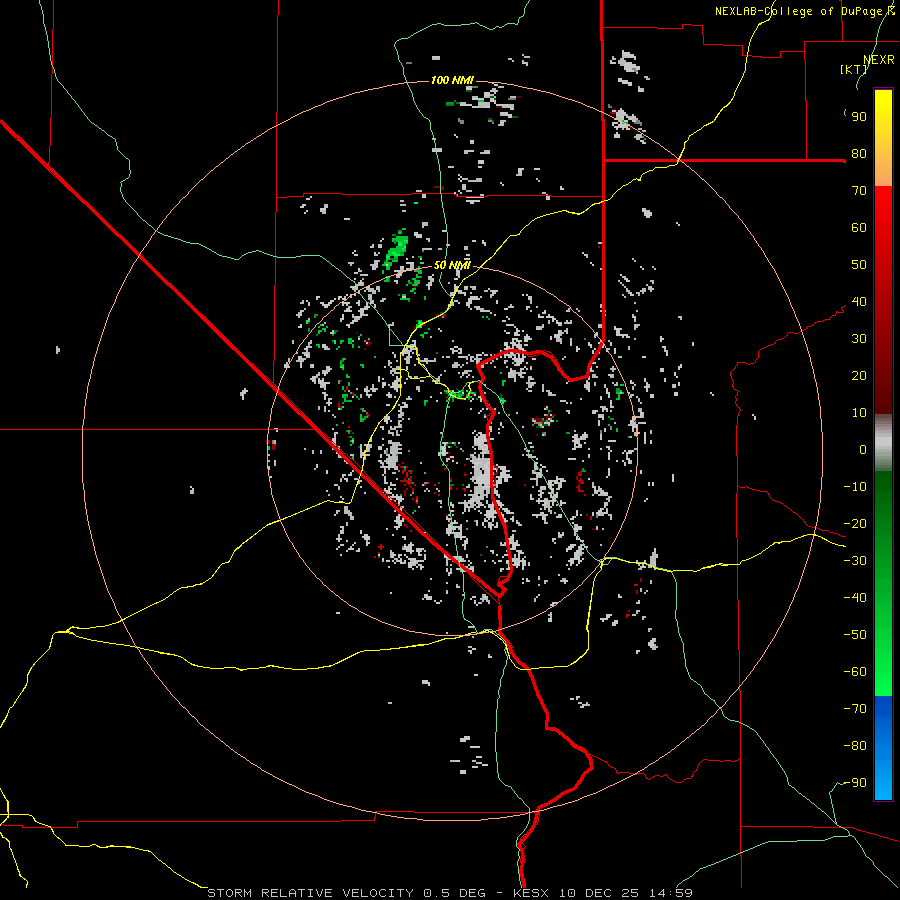
Task: Select the positive "60" scale value
Action: coord(859,228)
